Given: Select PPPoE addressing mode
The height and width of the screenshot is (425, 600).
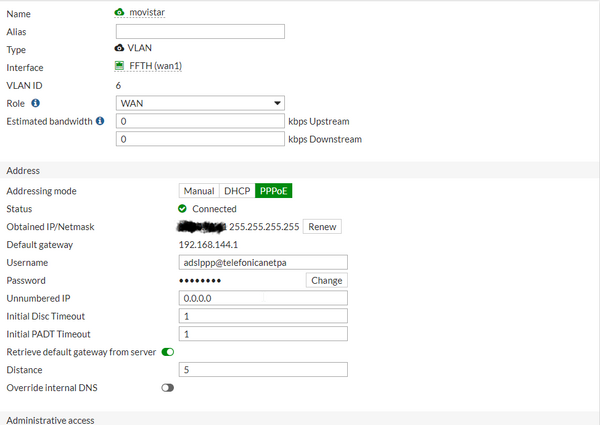Looking at the screenshot, I should pyautogui.click(x=273, y=191).
